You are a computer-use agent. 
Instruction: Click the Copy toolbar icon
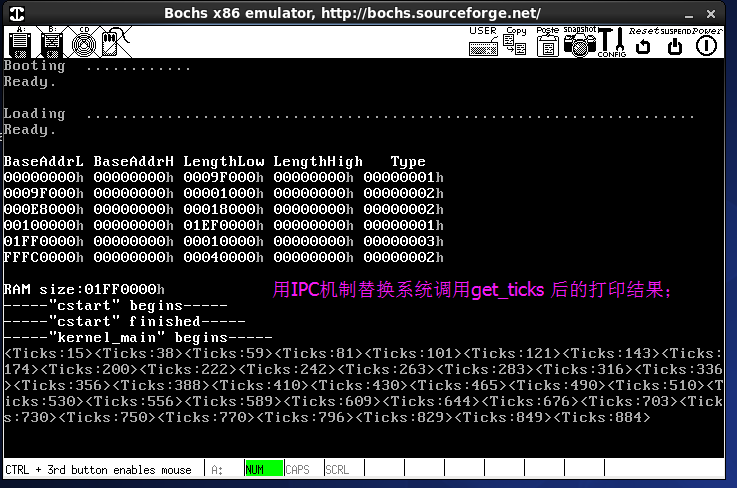515,41
